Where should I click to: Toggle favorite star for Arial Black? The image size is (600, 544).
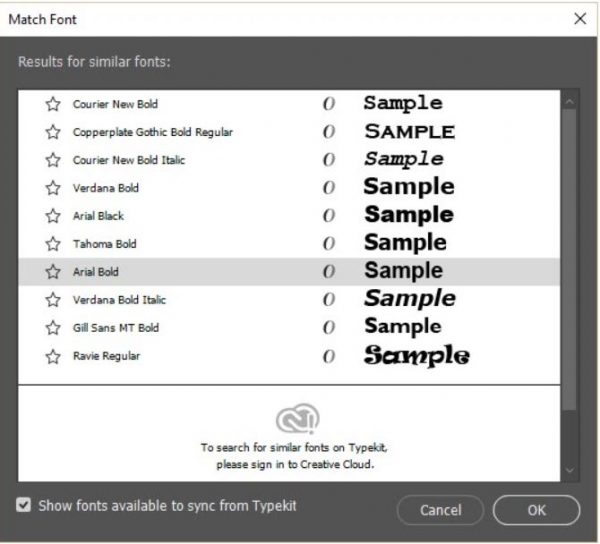[x=53, y=216]
